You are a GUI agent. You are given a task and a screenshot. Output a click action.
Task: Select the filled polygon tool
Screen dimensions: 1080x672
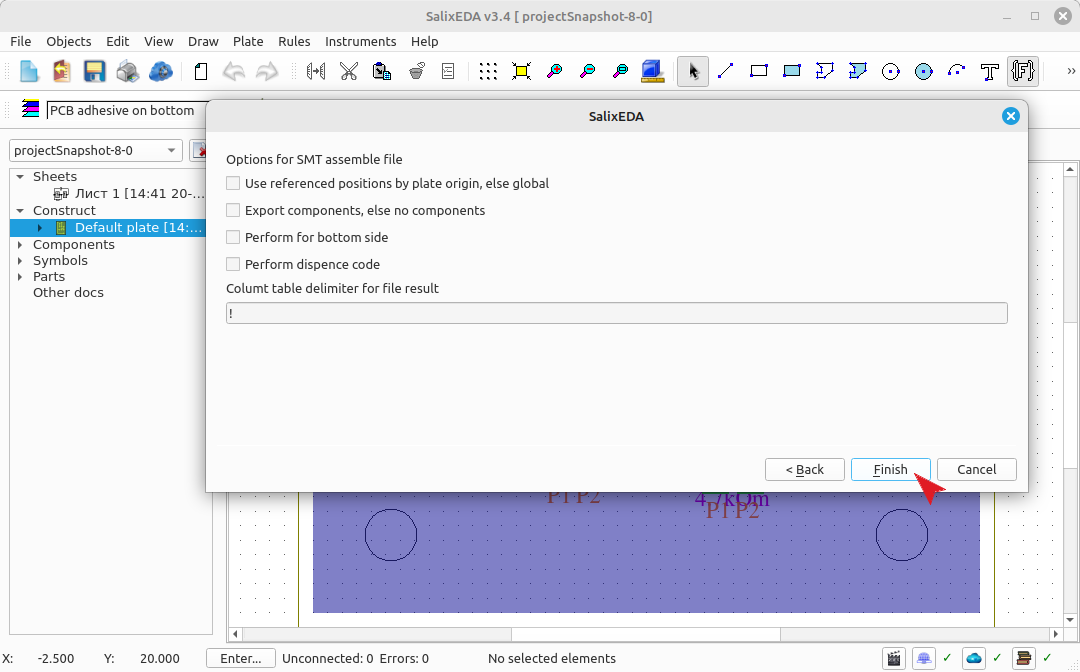click(858, 71)
